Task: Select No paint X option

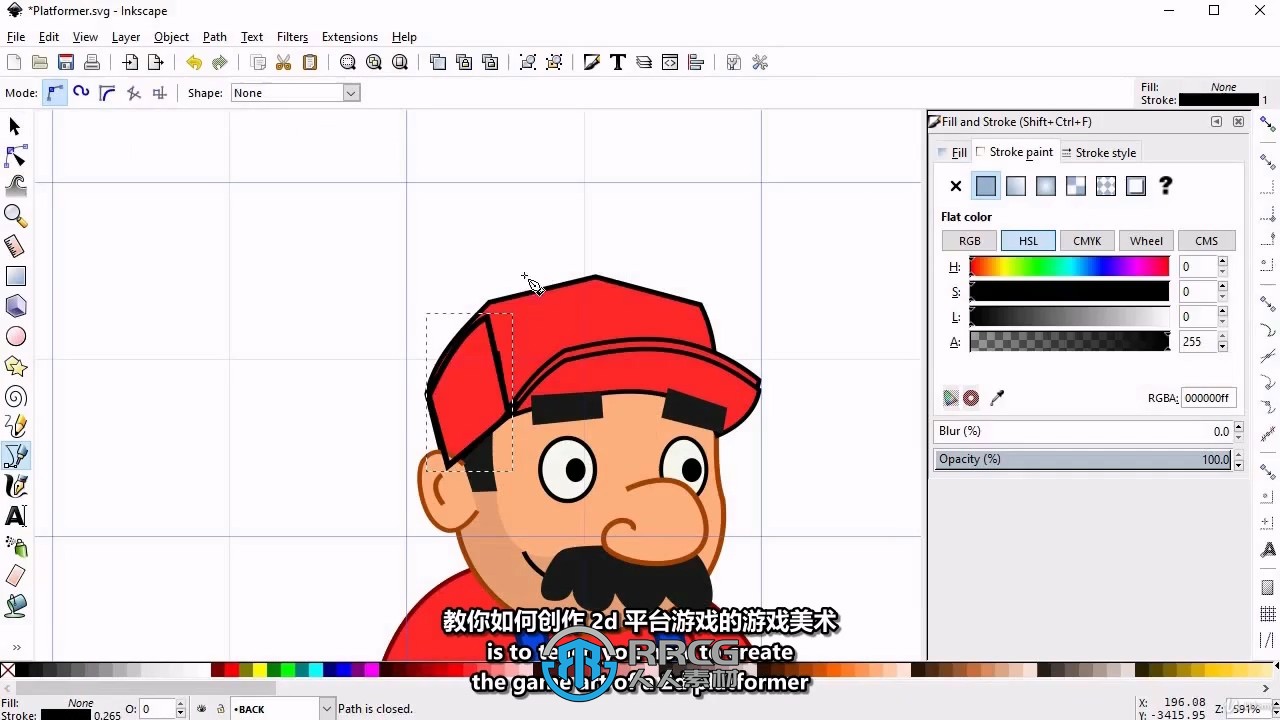Action: 955,186
